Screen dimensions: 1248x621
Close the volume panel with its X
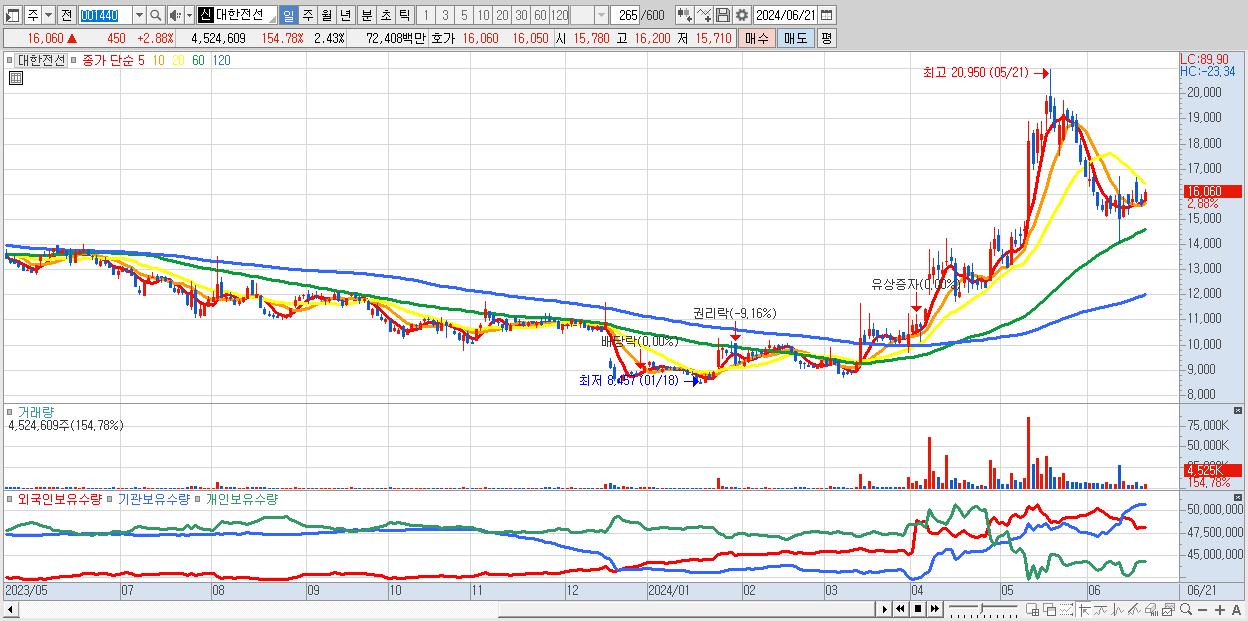(1238, 410)
